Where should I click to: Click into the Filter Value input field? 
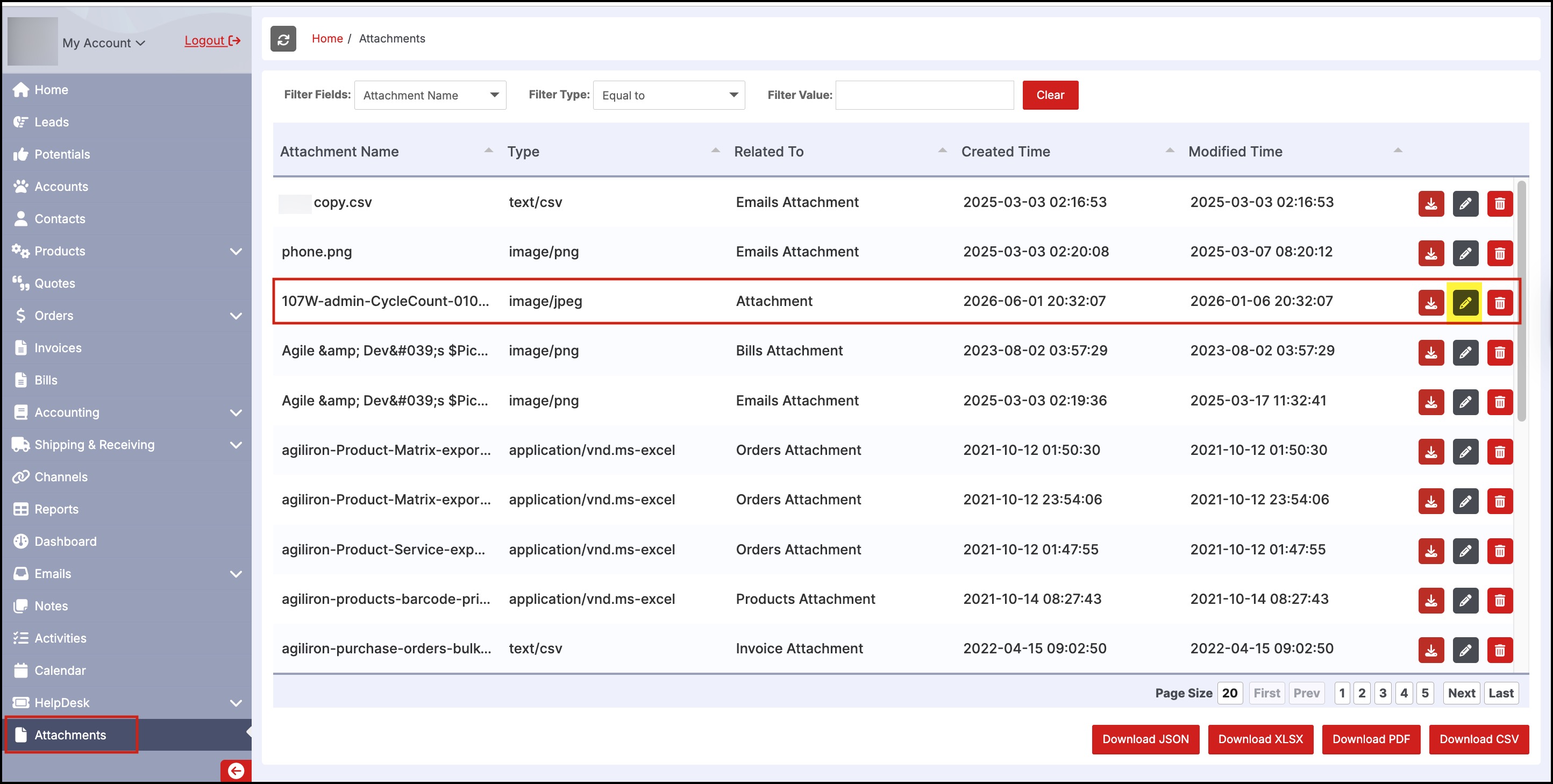pyautogui.click(x=924, y=95)
